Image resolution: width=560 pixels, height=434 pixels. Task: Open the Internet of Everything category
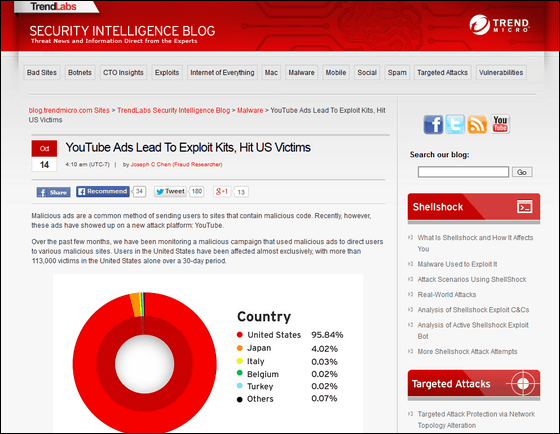(222, 73)
